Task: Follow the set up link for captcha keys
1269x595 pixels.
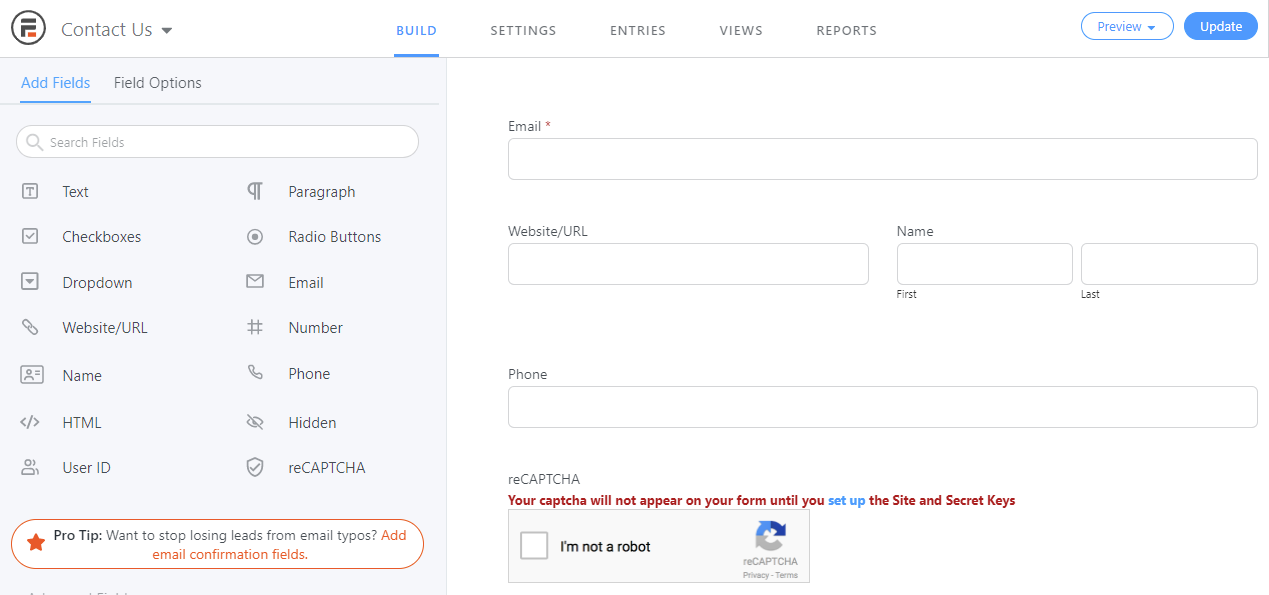Action: click(847, 500)
